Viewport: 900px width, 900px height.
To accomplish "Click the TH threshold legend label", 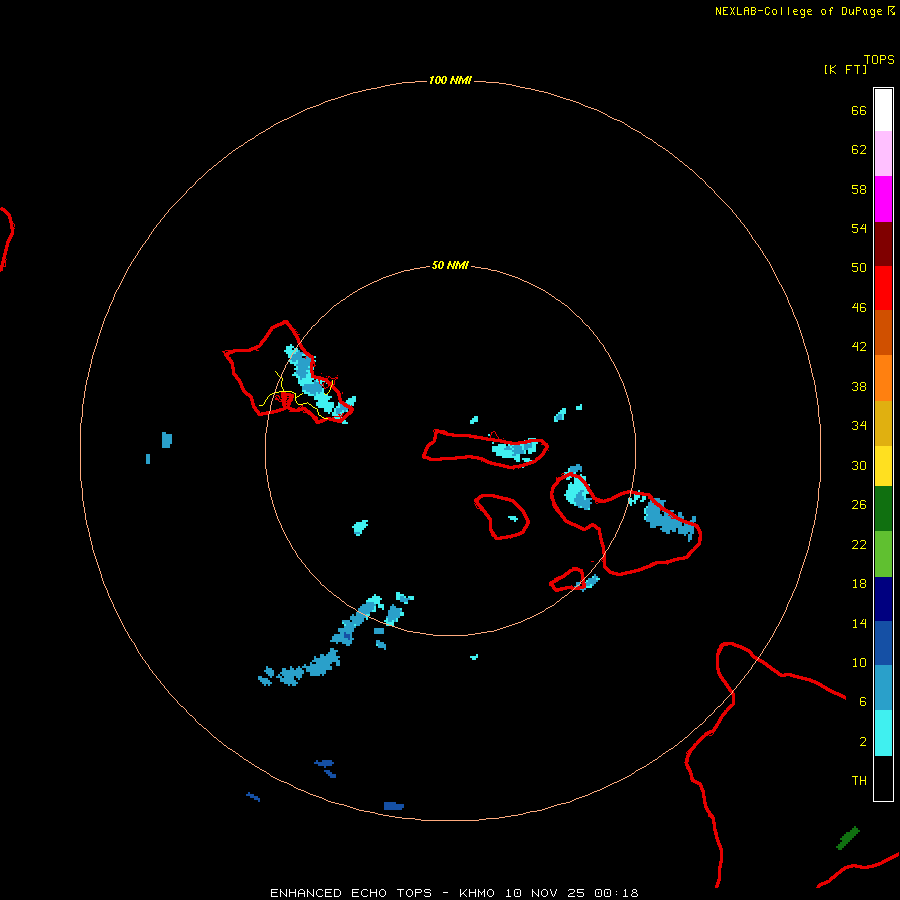I will [859, 781].
